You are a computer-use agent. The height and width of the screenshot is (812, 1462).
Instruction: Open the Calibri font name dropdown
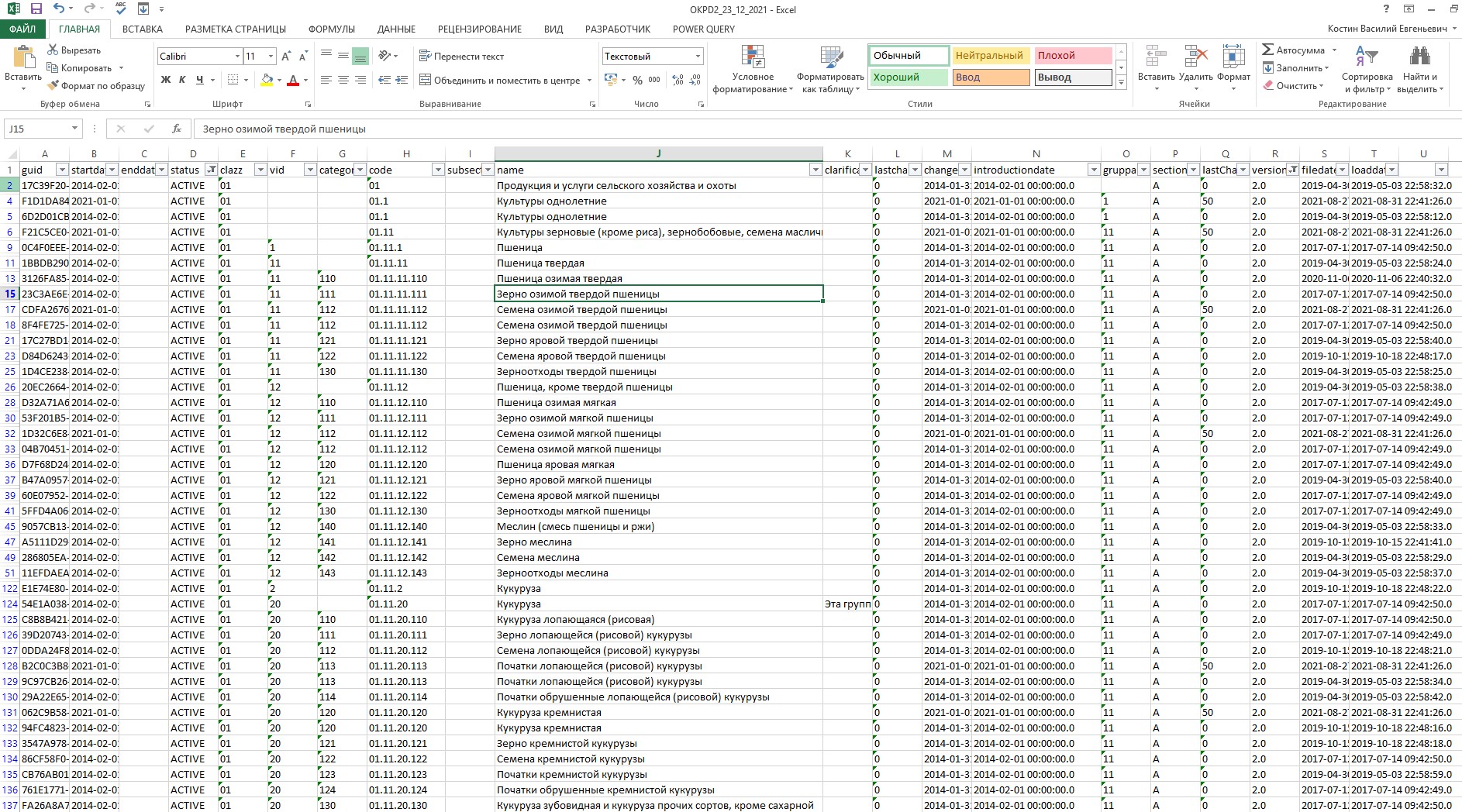click(237, 57)
